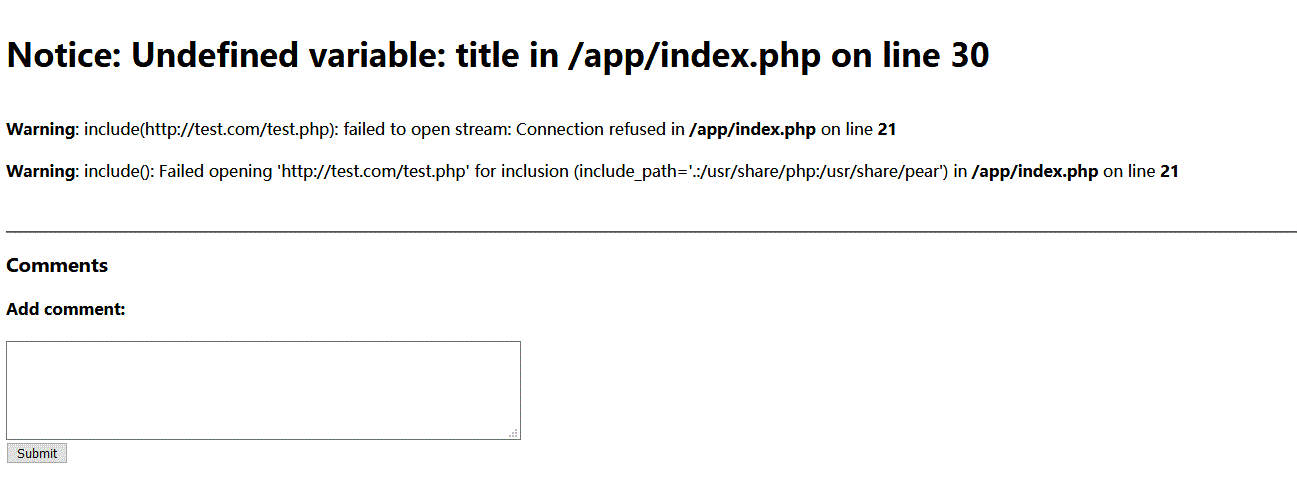The height and width of the screenshot is (480, 1297).
Task: Click bold '/app/index.php' in the second warning
Action: (1034, 171)
